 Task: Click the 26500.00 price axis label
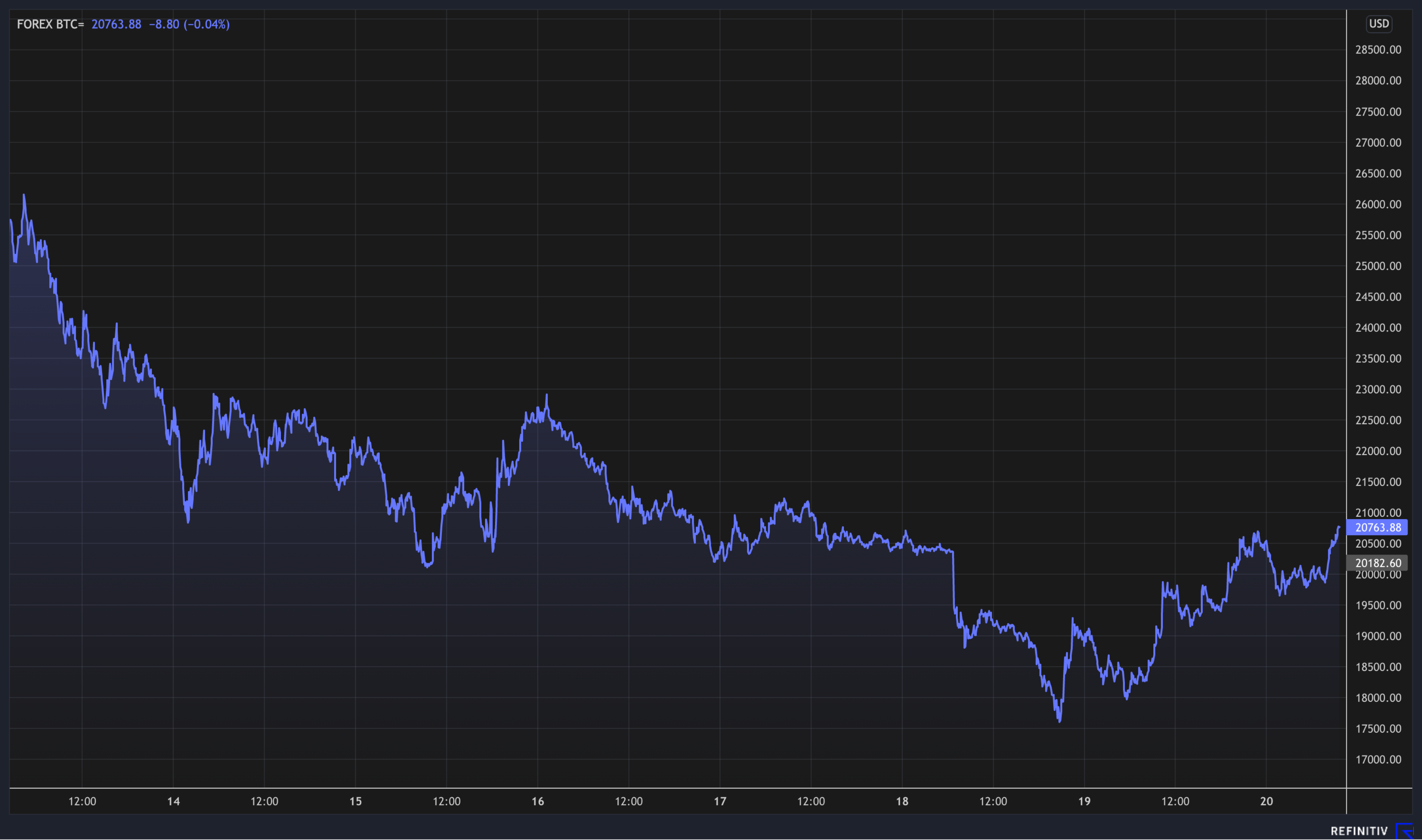1378,173
